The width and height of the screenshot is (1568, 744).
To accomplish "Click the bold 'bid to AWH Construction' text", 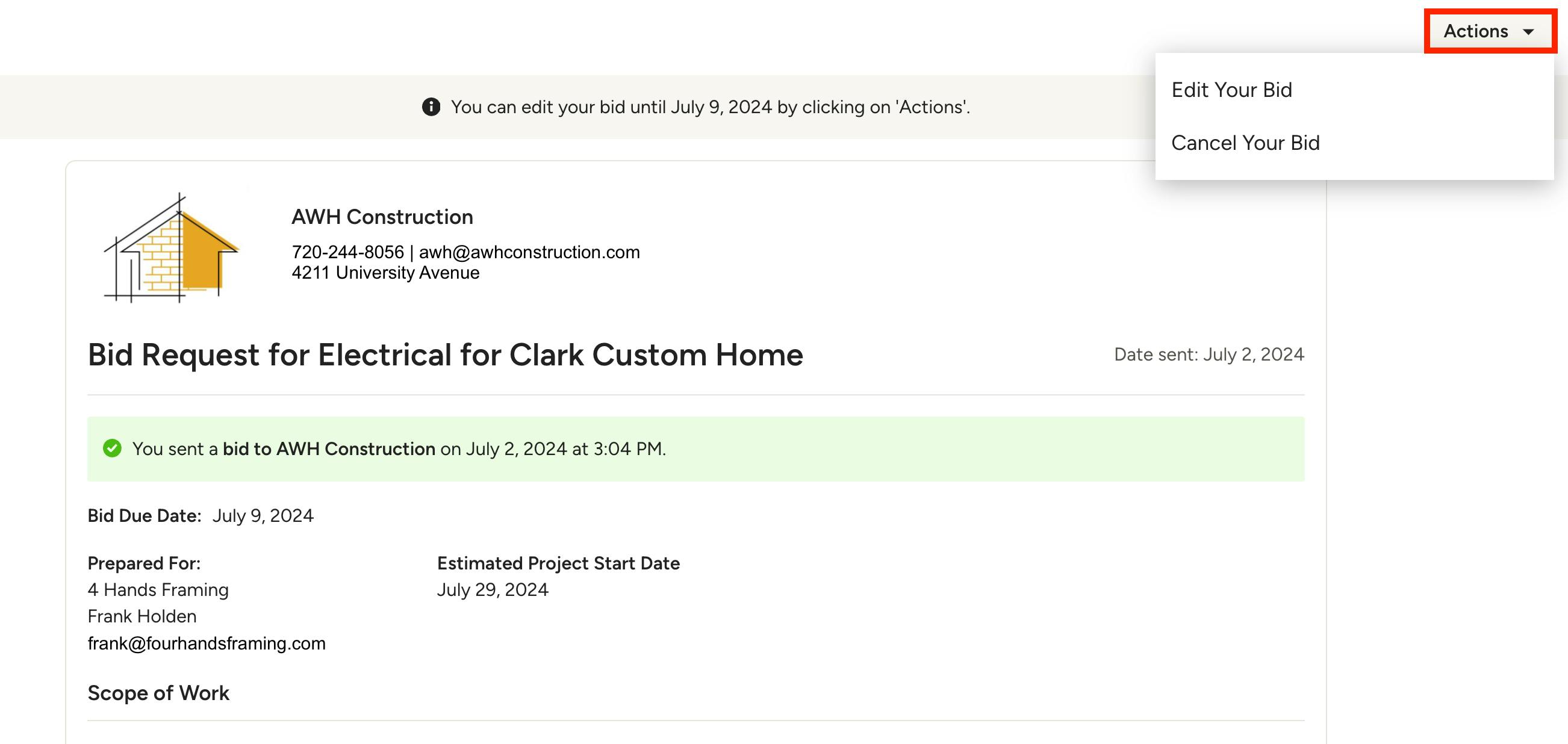I will [329, 449].
